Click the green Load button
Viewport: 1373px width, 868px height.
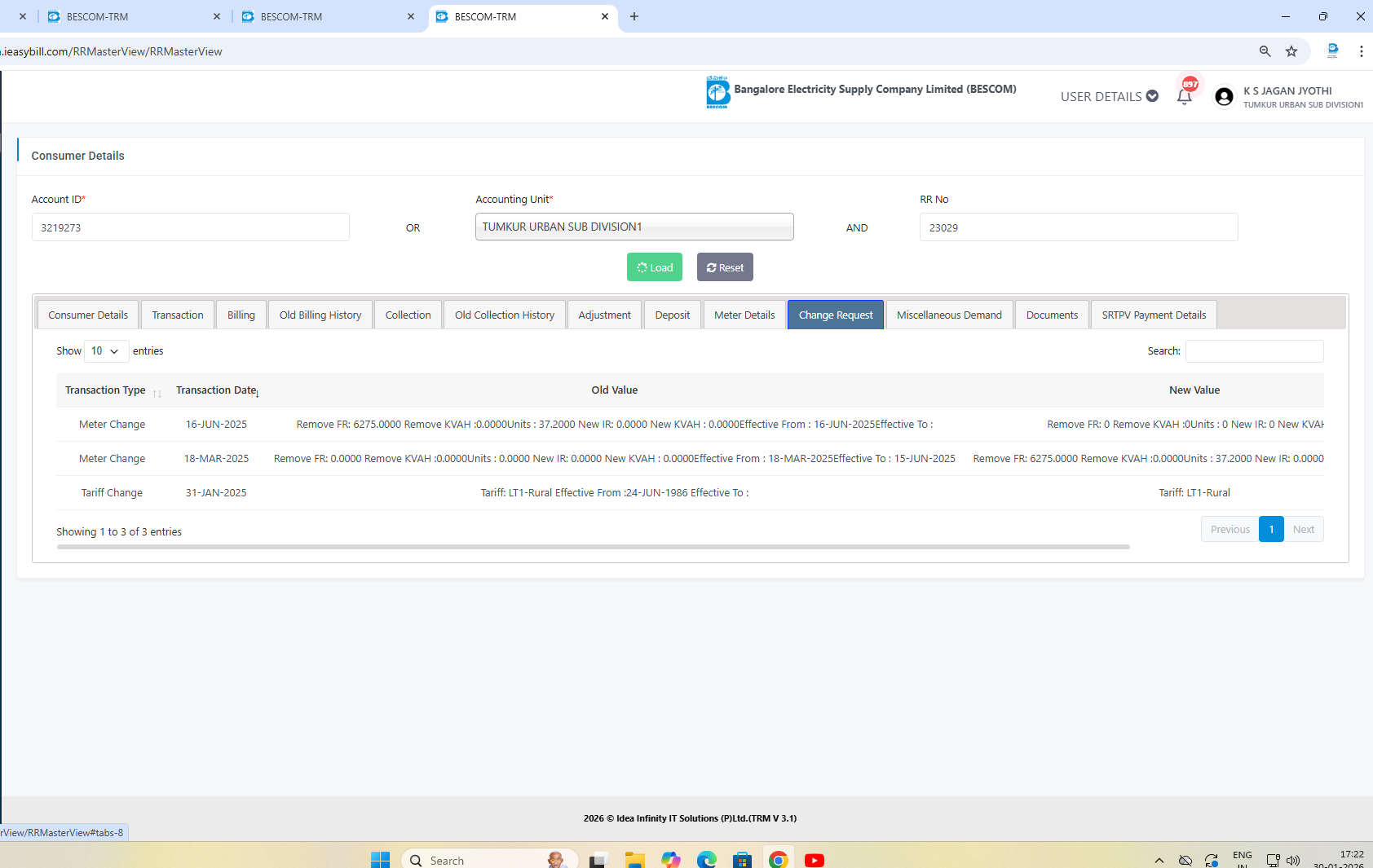coord(655,267)
